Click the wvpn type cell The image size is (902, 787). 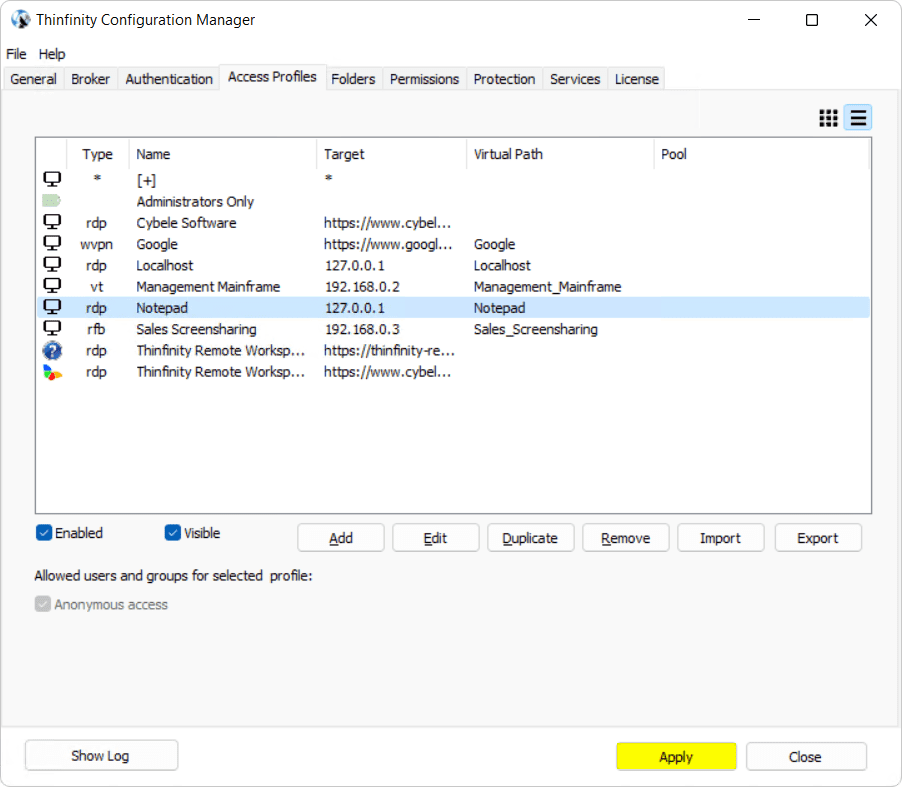[97, 244]
